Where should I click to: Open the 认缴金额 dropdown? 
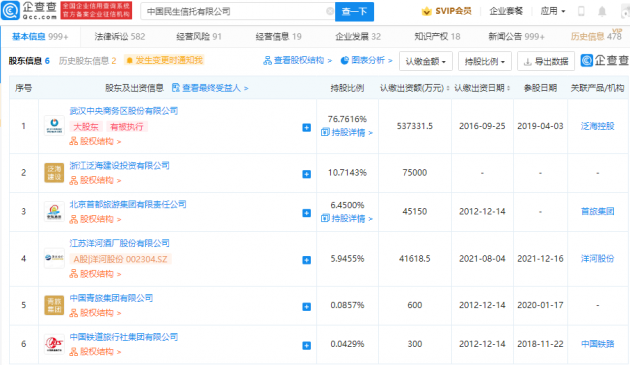pyautogui.click(x=425, y=61)
